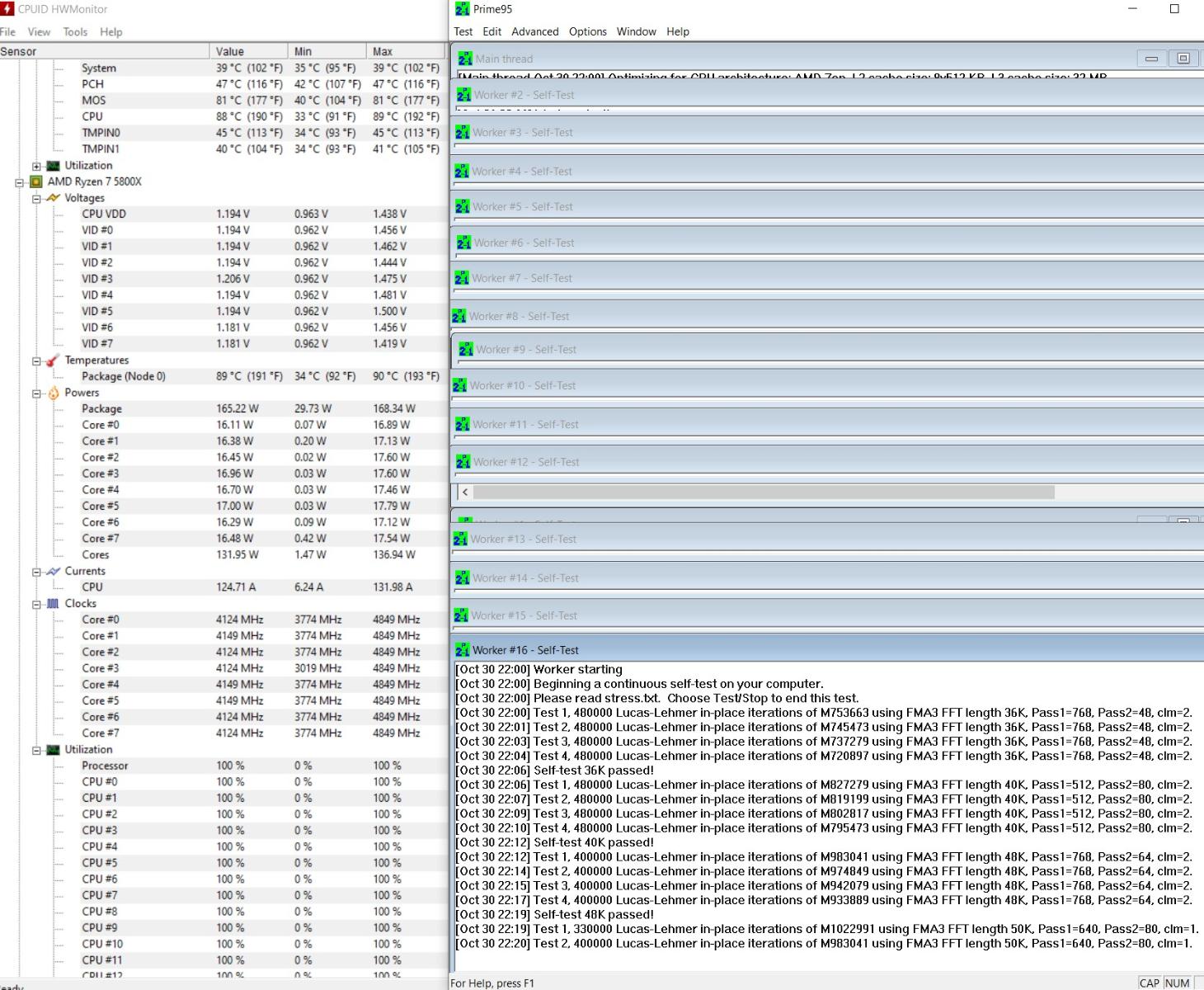
Task: Click the Worker #11 window icon
Action: [x=463, y=424]
